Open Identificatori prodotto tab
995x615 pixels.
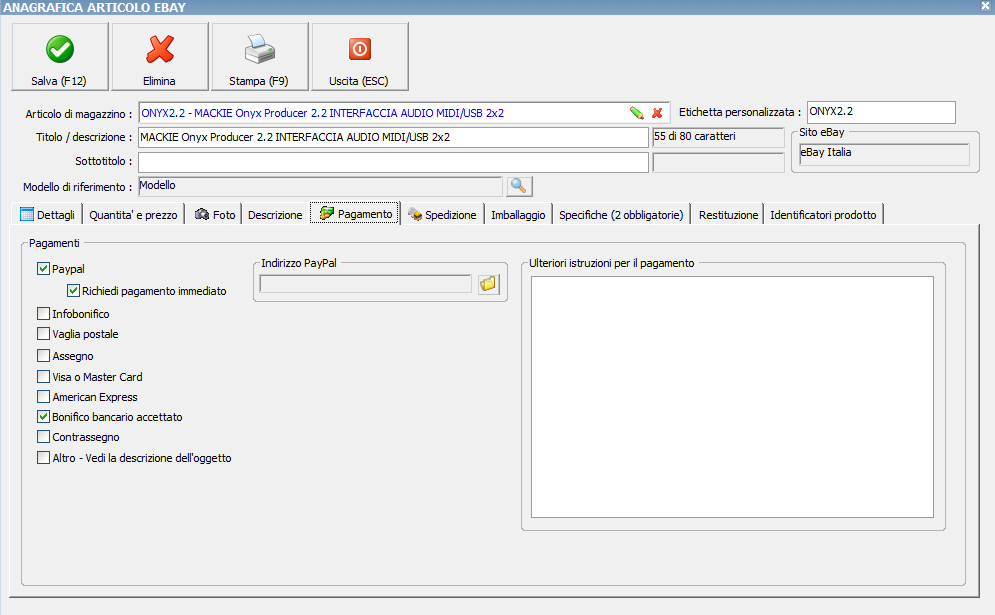click(823, 215)
